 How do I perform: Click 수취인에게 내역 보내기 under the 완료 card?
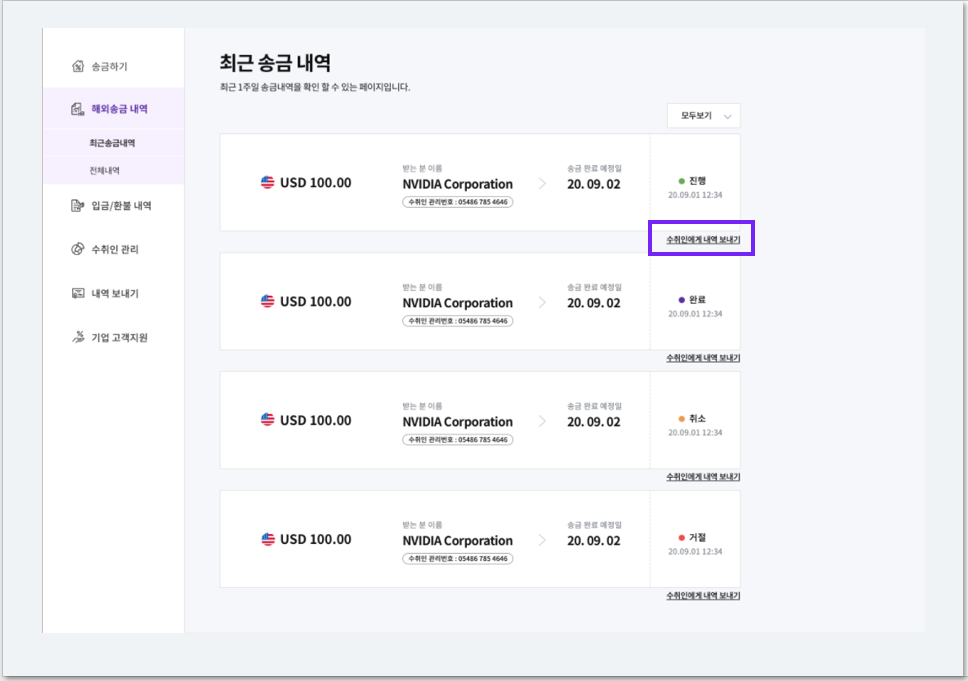click(703, 358)
